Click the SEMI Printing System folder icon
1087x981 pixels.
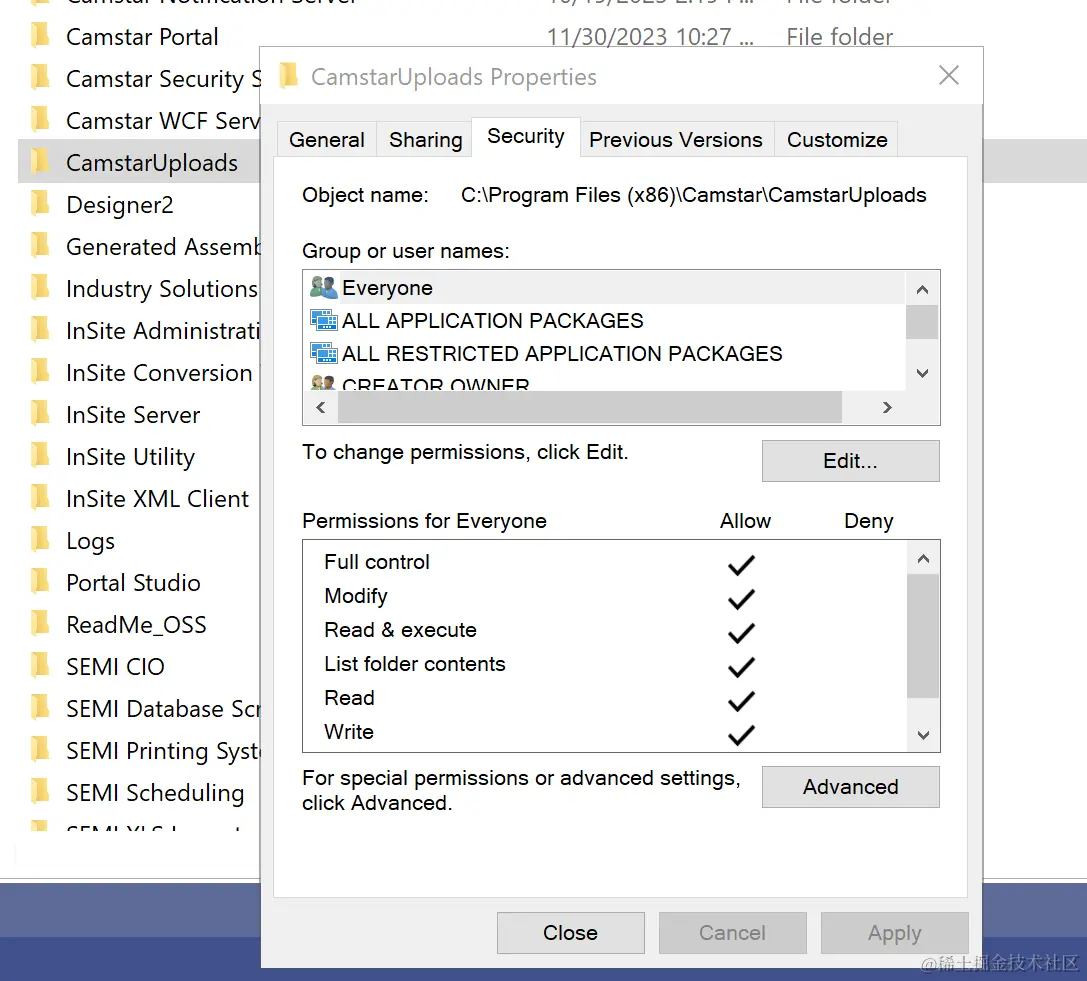click(41, 749)
